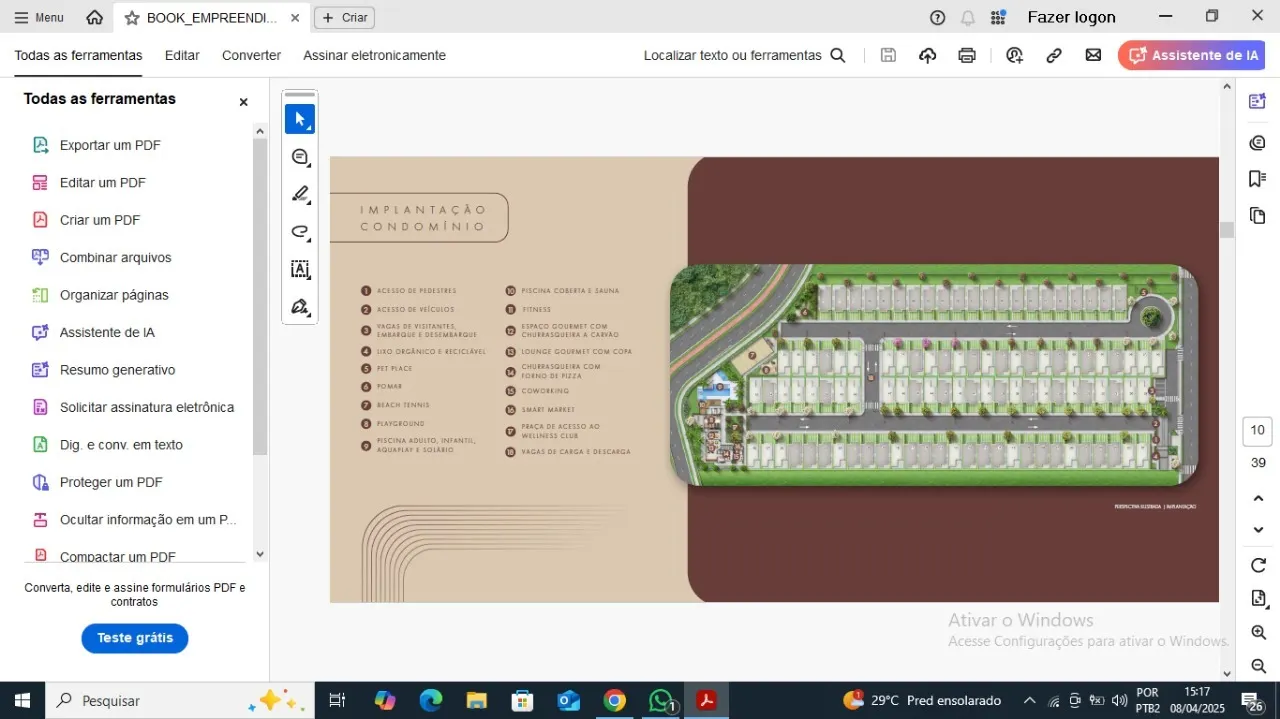Click the share with others icon
The height and width of the screenshot is (719, 1280).
(1015, 55)
